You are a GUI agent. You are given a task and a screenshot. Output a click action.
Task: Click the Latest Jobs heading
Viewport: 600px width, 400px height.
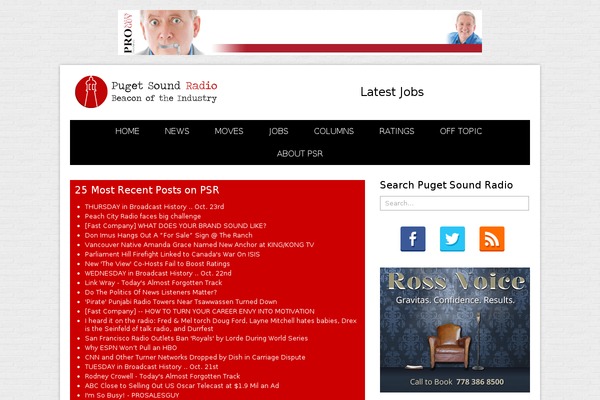coord(392,92)
